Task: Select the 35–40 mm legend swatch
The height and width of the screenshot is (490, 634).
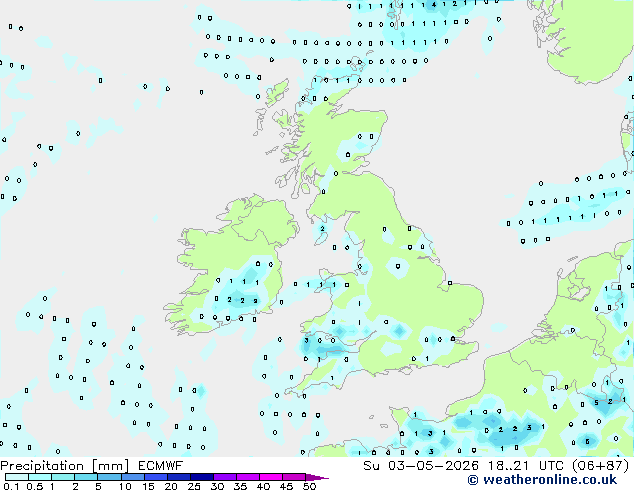Action: pos(248,477)
